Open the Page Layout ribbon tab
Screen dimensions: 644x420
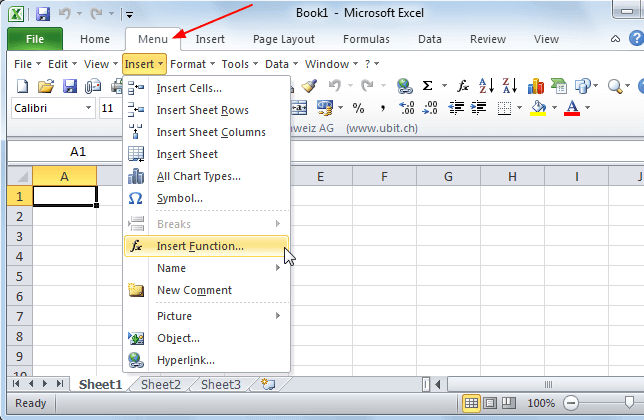[x=284, y=39]
